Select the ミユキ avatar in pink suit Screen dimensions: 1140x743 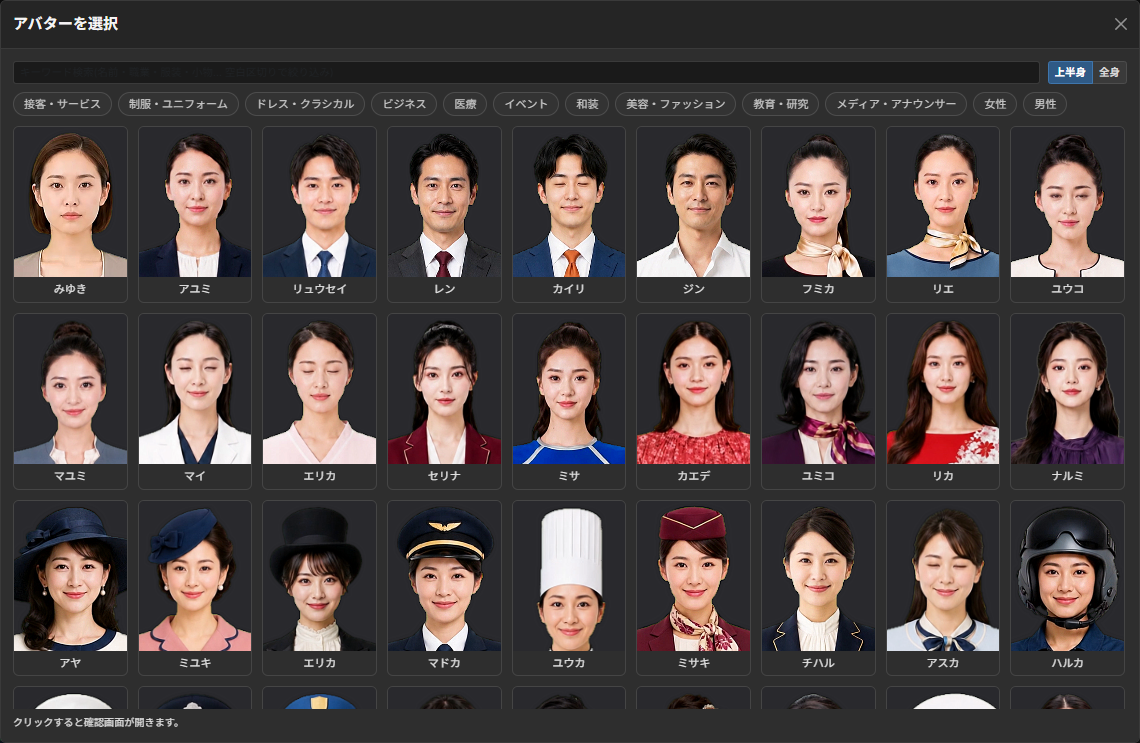(x=195, y=588)
